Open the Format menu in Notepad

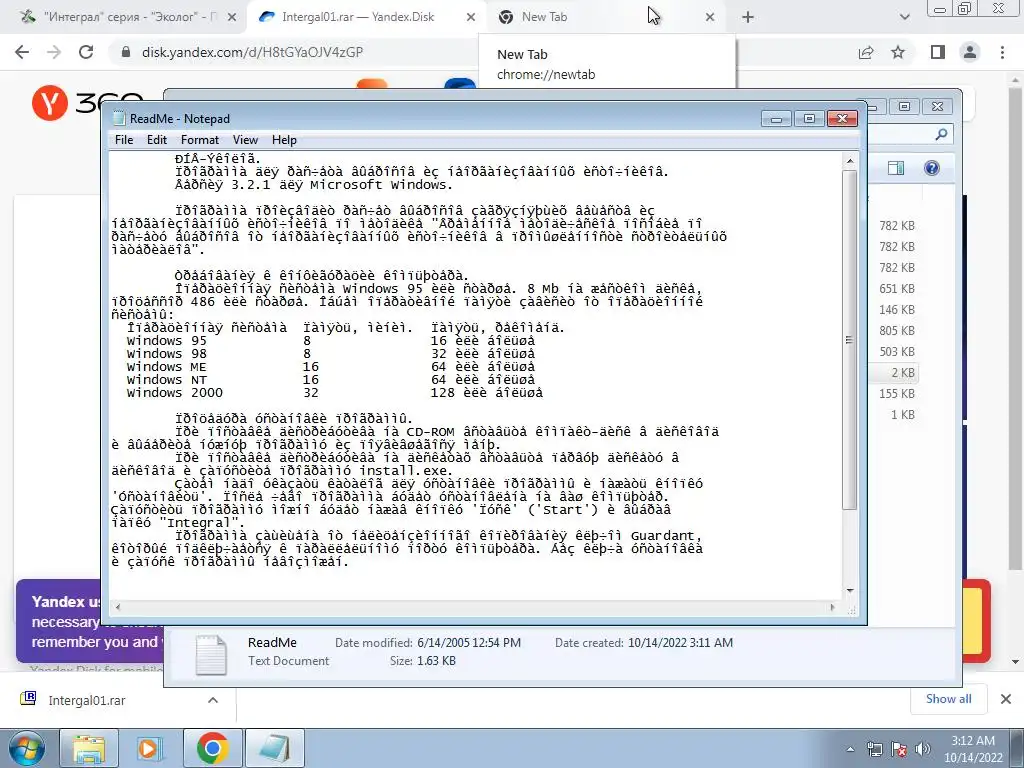tap(199, 140)
